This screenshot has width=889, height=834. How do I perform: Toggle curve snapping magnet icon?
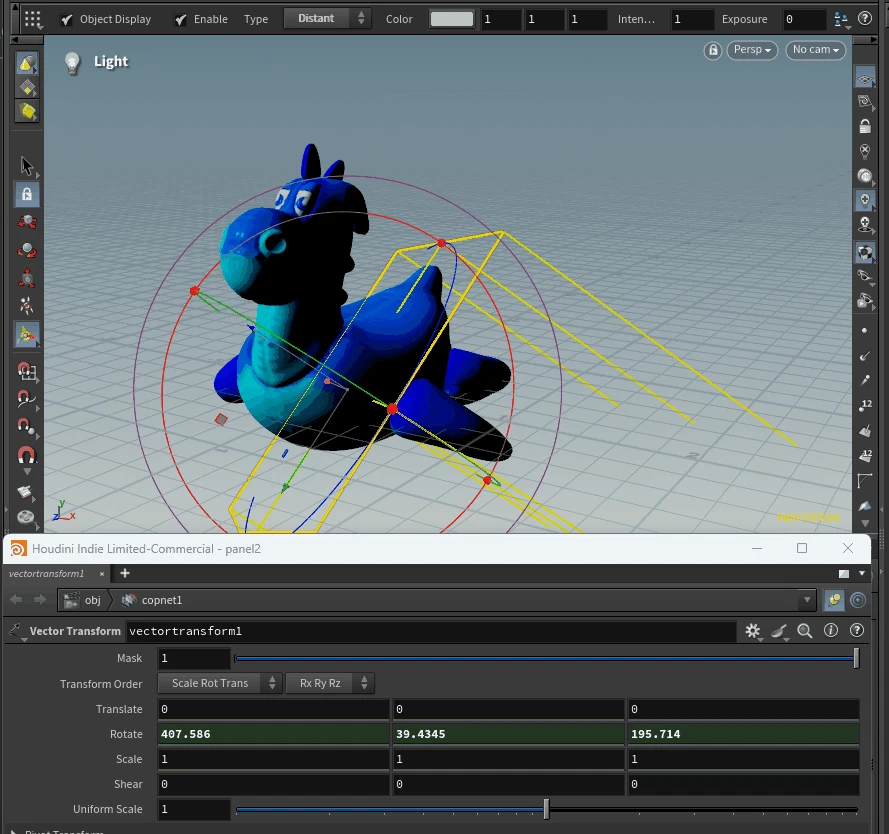click(27, 399)
